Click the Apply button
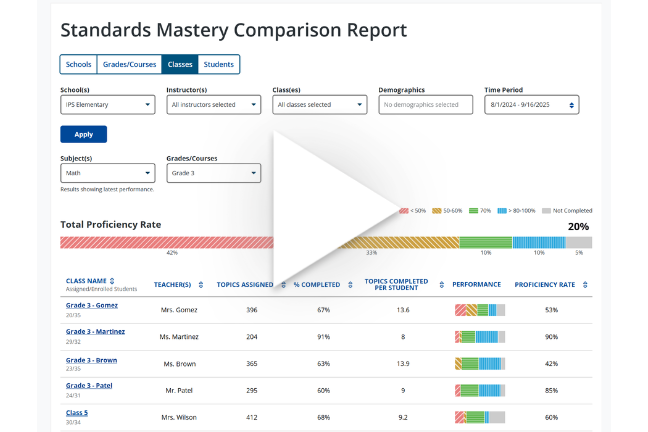648x432 pixels. coord(83,134)
